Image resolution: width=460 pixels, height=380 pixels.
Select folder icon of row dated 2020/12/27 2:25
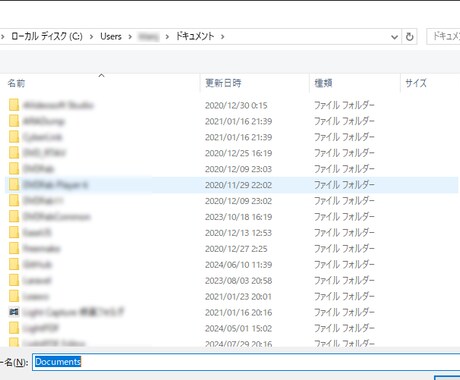(x=14, y=248)
